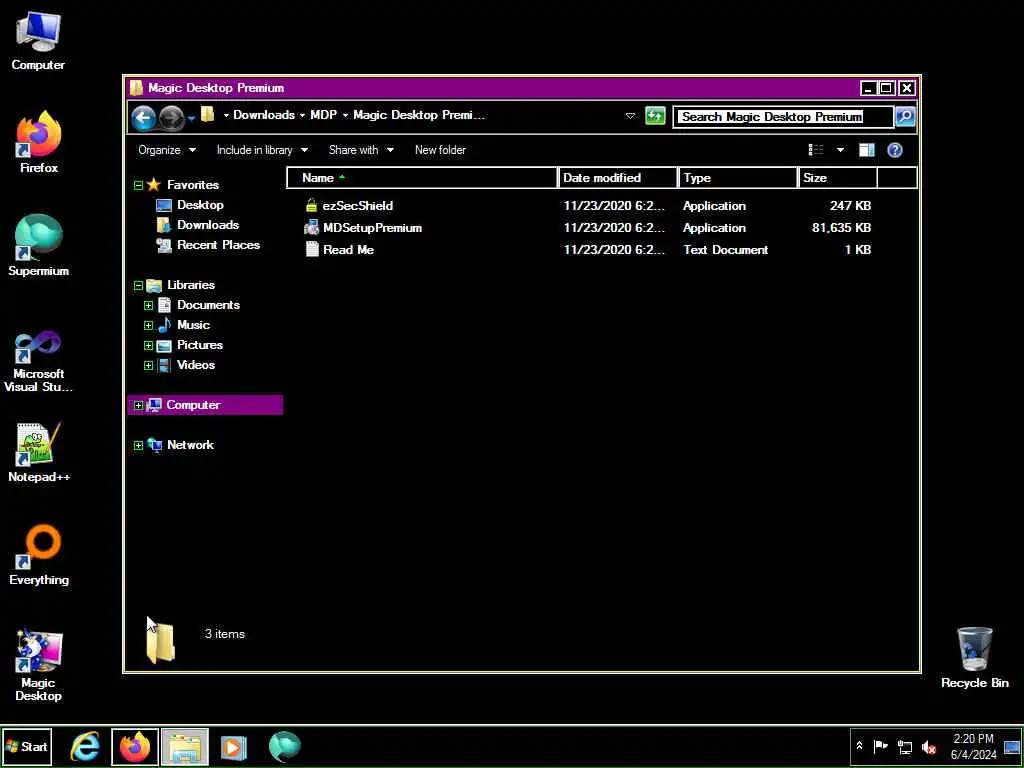Go back with the Back arrow button
Screen dimensions: 1024x768
[143, 118]
